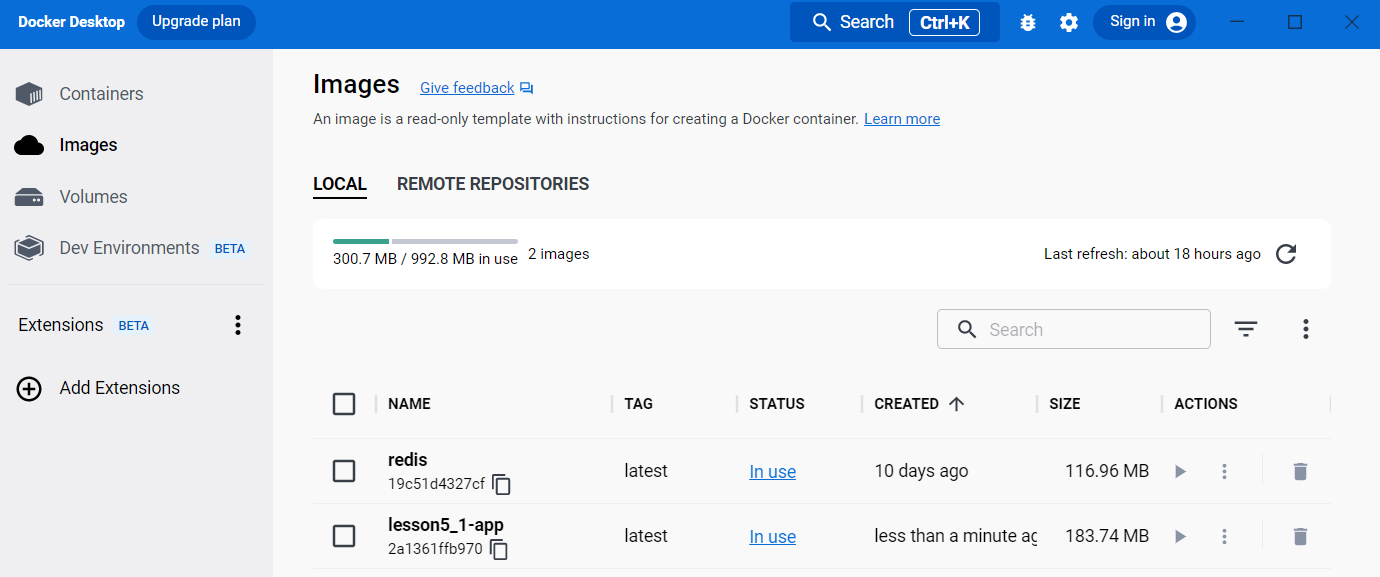Copy the lesson5_1-app image ID 2a1361ffb970
Image resolution: width=1380 pixels, height=577 pixels.
[x=499, y=550]
